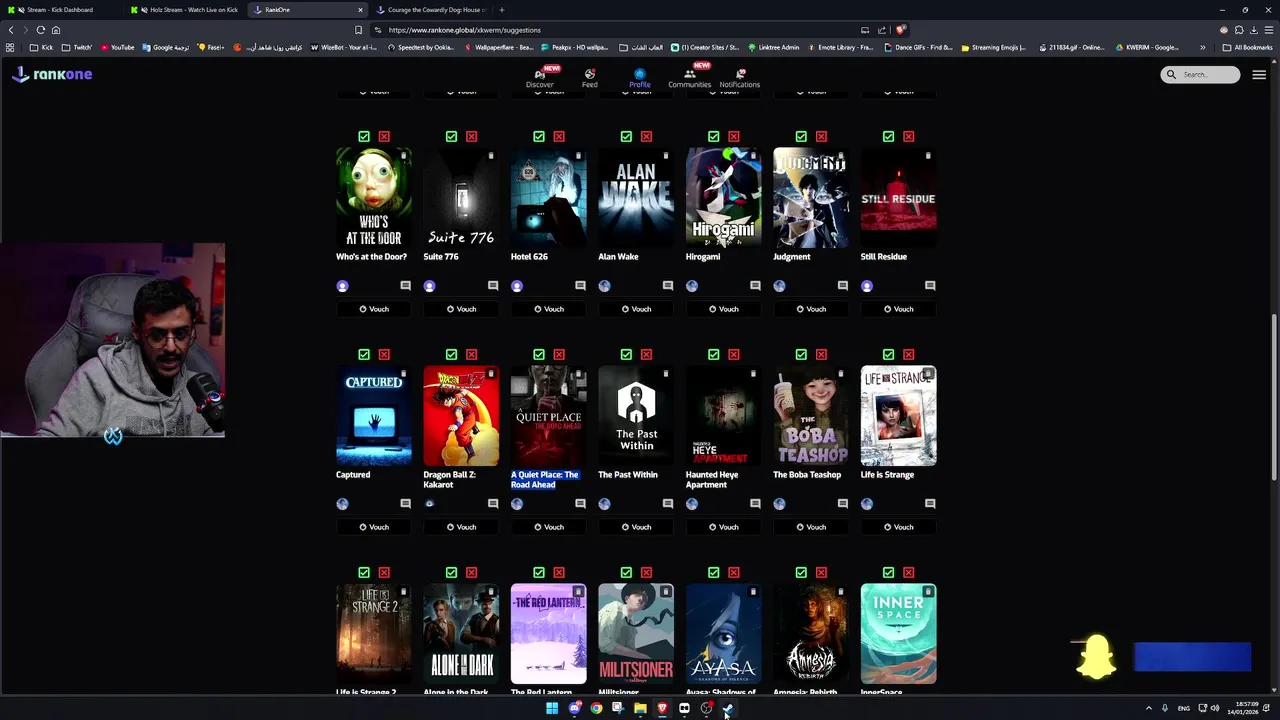The width and height of the screenshot is (1280, 720).
Task: View suggester avatar under Alan Wake
Action: (604, 286)
